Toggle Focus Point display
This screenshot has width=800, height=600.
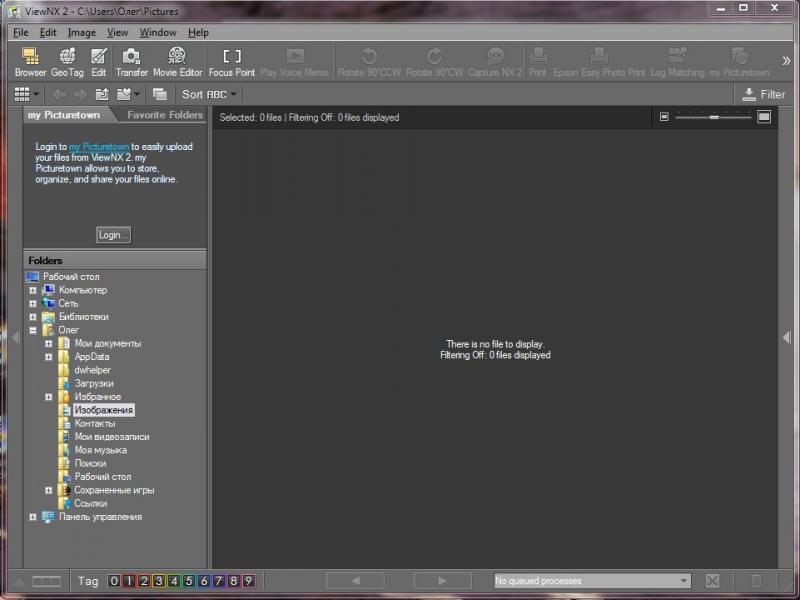(x=232, y=62)
